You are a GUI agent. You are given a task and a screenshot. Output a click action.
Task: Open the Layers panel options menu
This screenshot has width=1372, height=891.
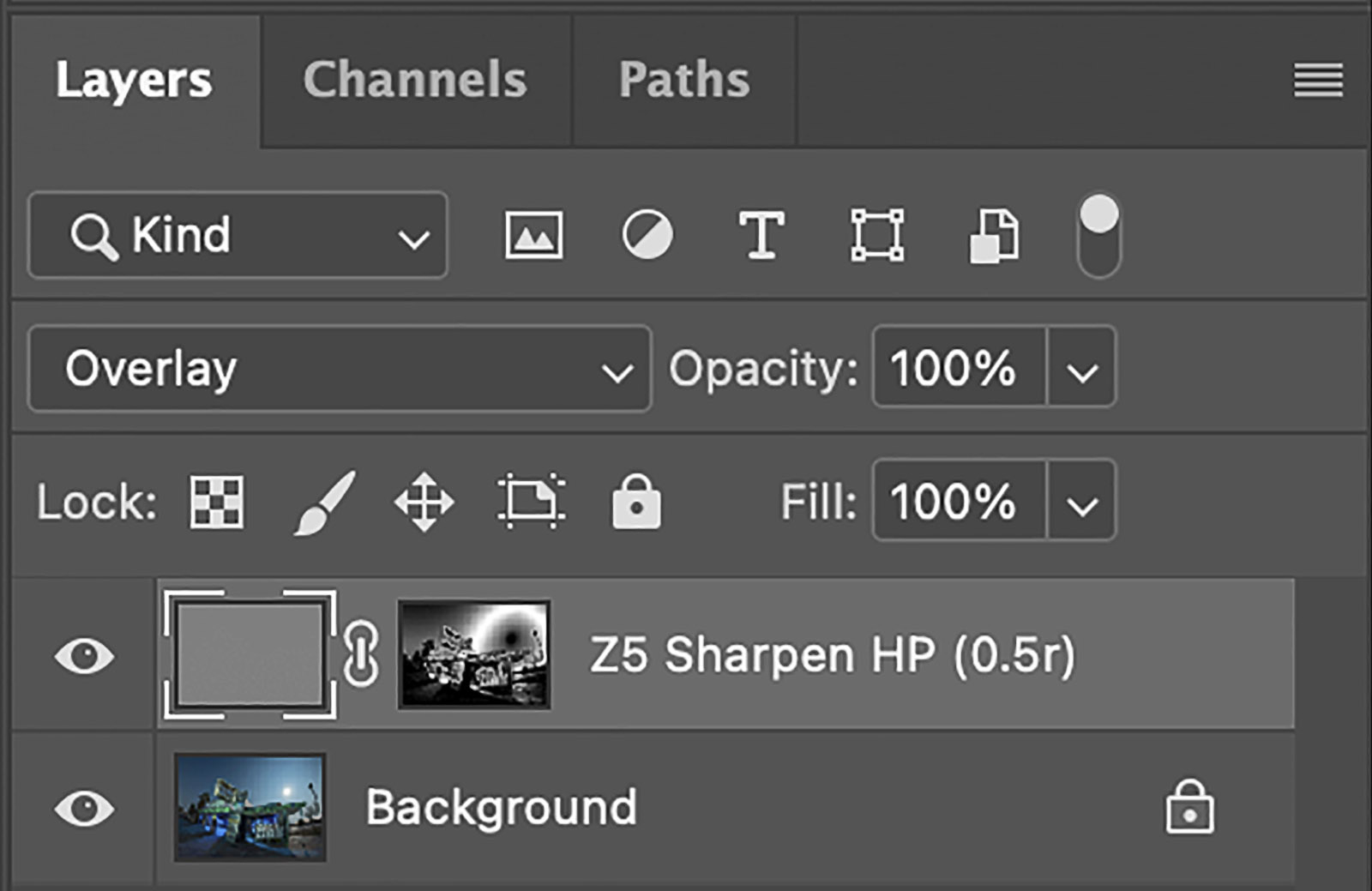point(1318,81)
